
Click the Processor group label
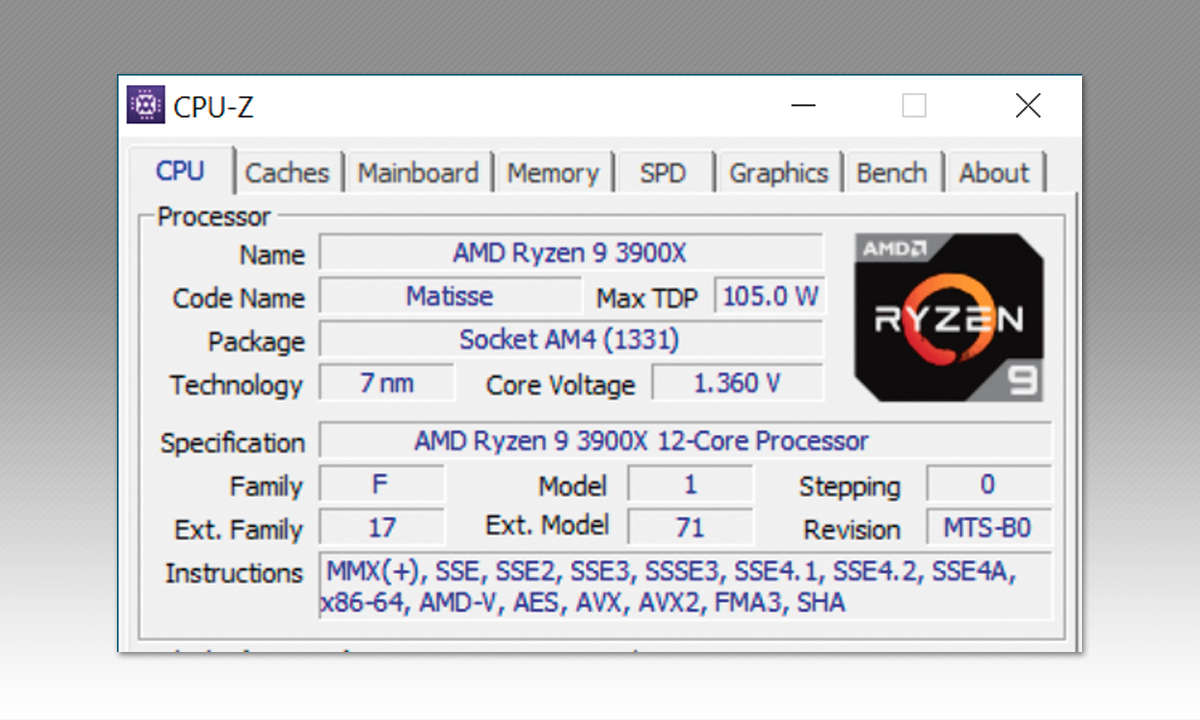click(x=214, y=217)
